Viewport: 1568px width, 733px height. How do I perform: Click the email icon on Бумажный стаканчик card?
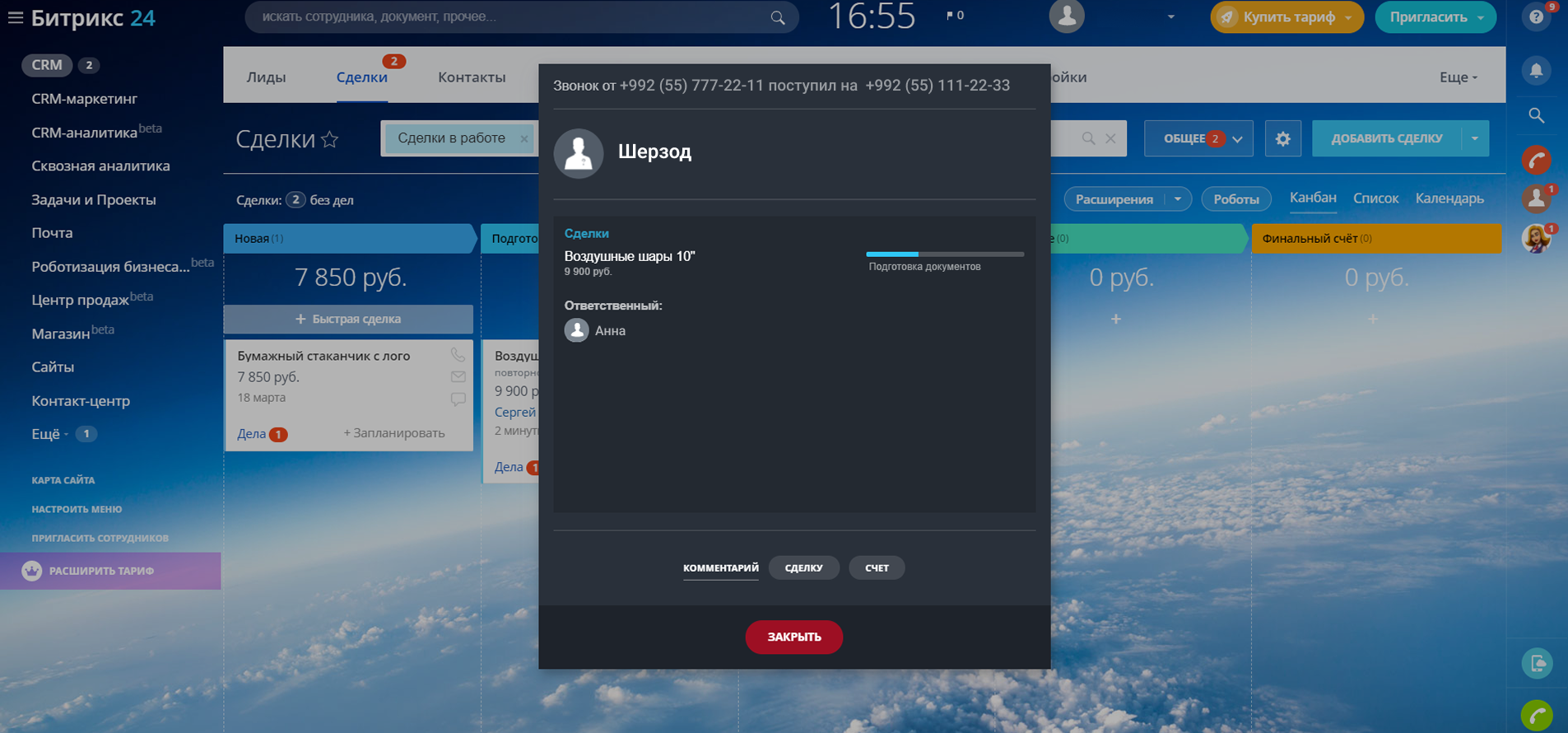458,377
